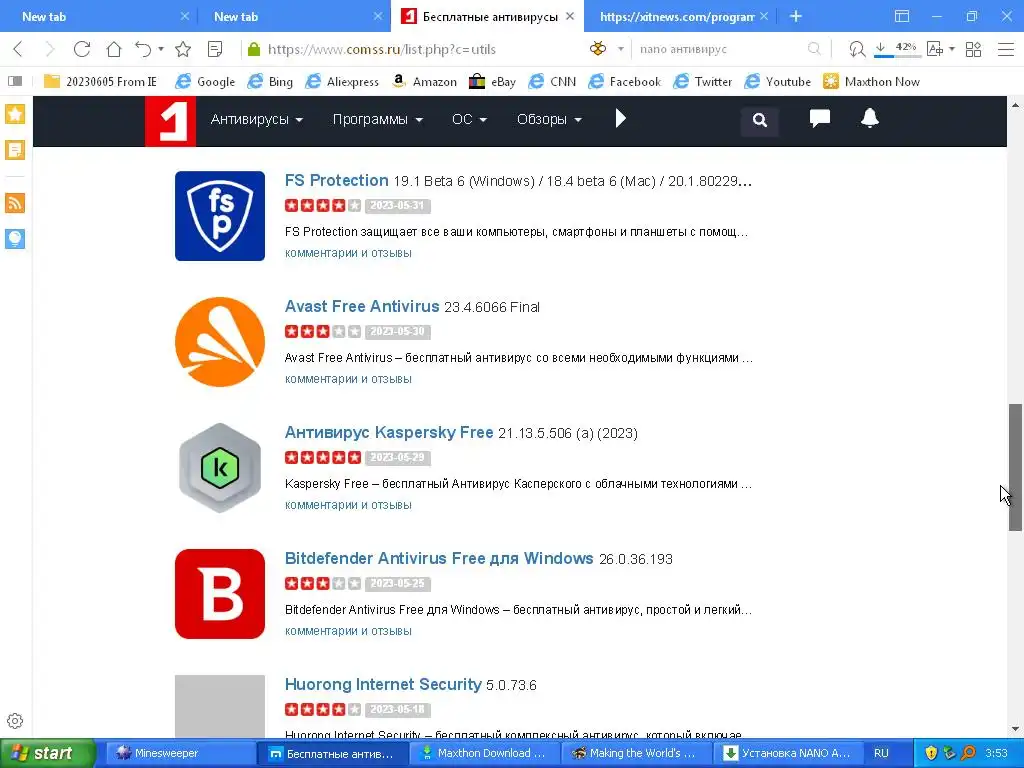1024x768 pixels.
Task: Open Favorites star in left sidebar
Action: (x=15, y=114)
